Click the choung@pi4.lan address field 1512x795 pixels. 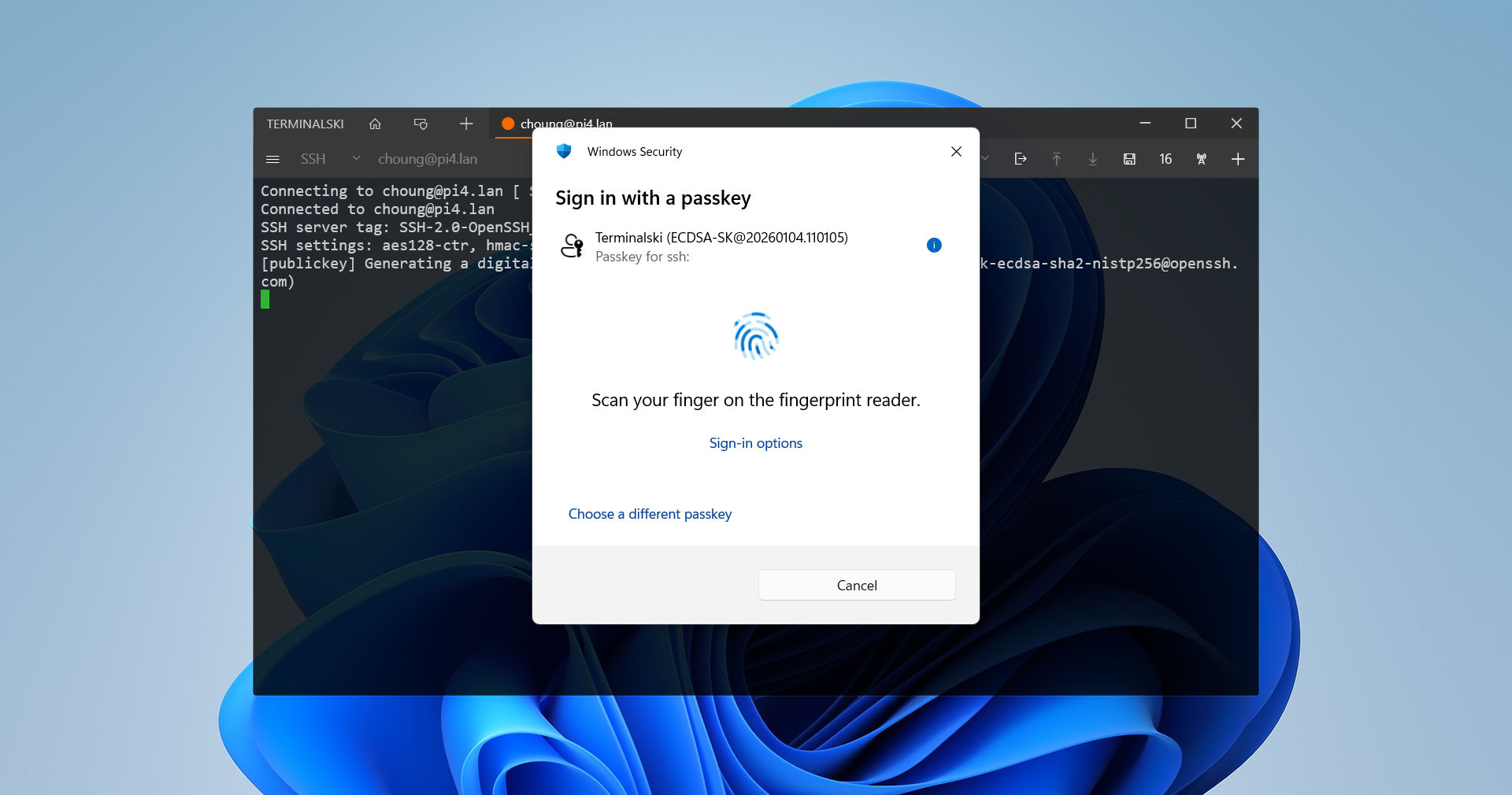[x=428, y=159]
